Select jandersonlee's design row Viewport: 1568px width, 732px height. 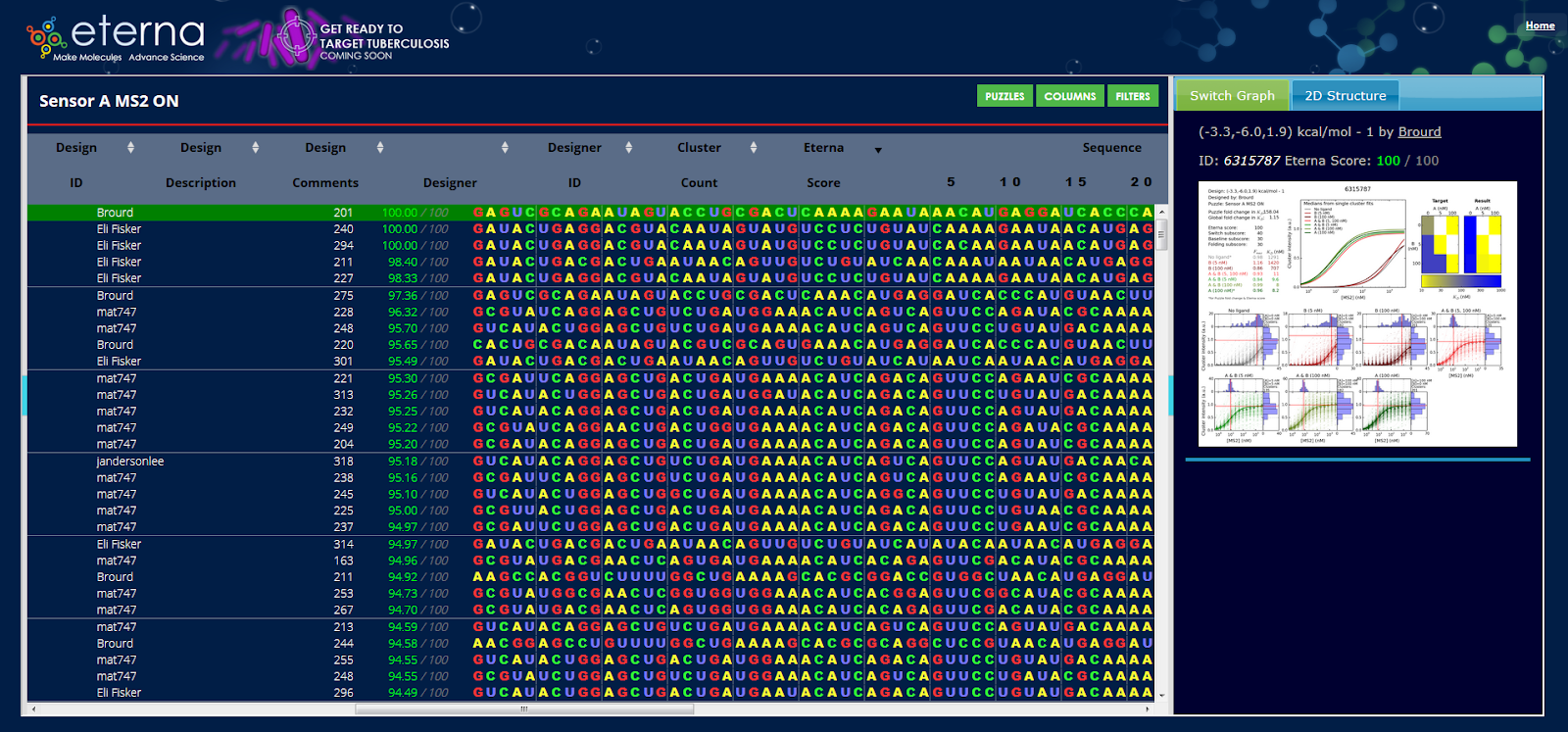coord(130,462)
